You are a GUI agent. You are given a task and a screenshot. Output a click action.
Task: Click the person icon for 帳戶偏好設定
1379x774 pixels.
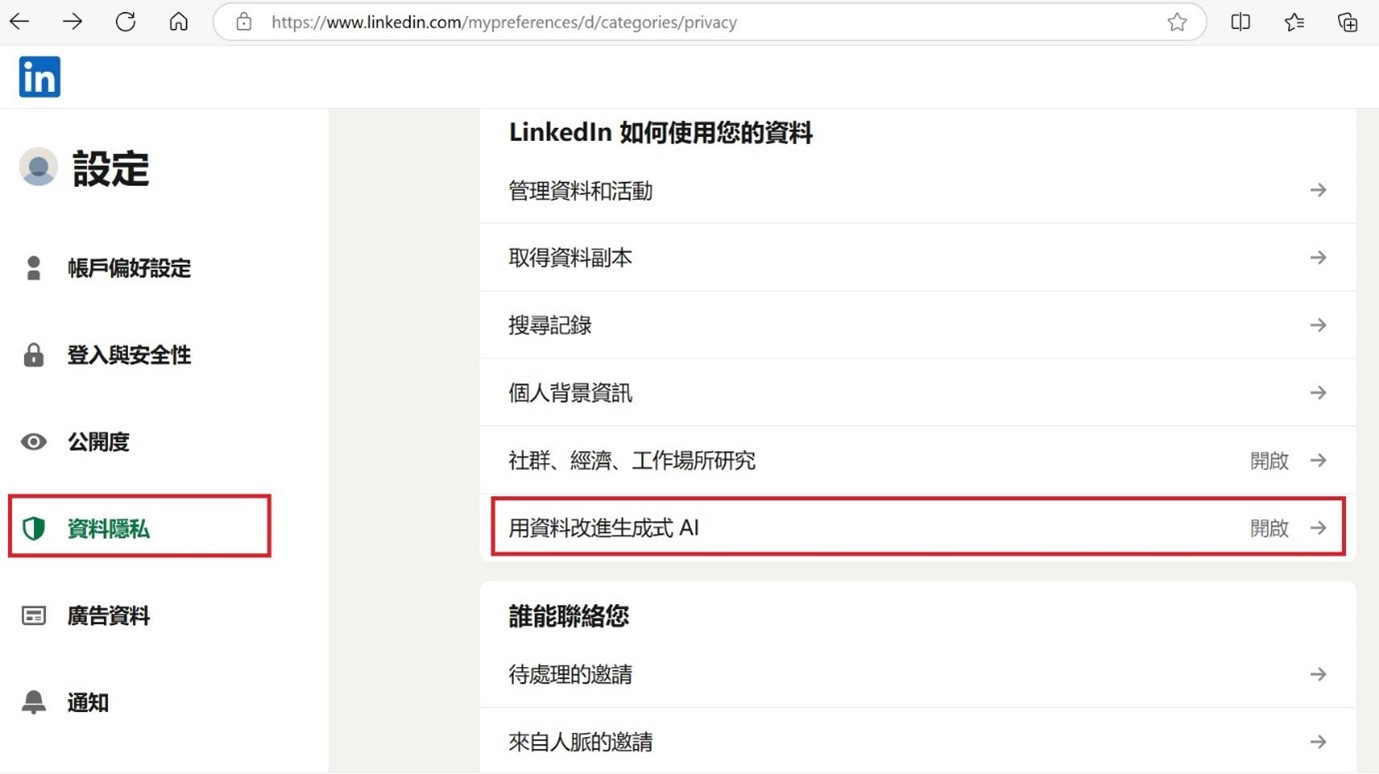33,268
